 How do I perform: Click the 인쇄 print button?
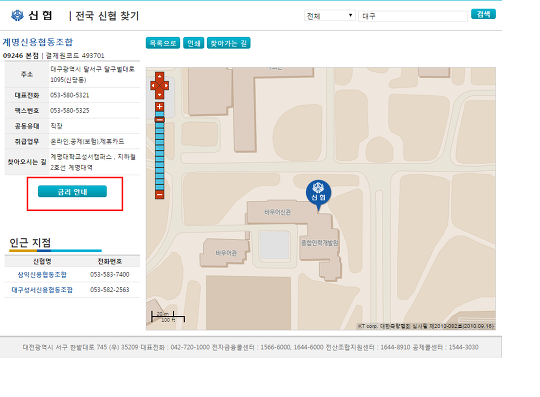click(194, 43)
